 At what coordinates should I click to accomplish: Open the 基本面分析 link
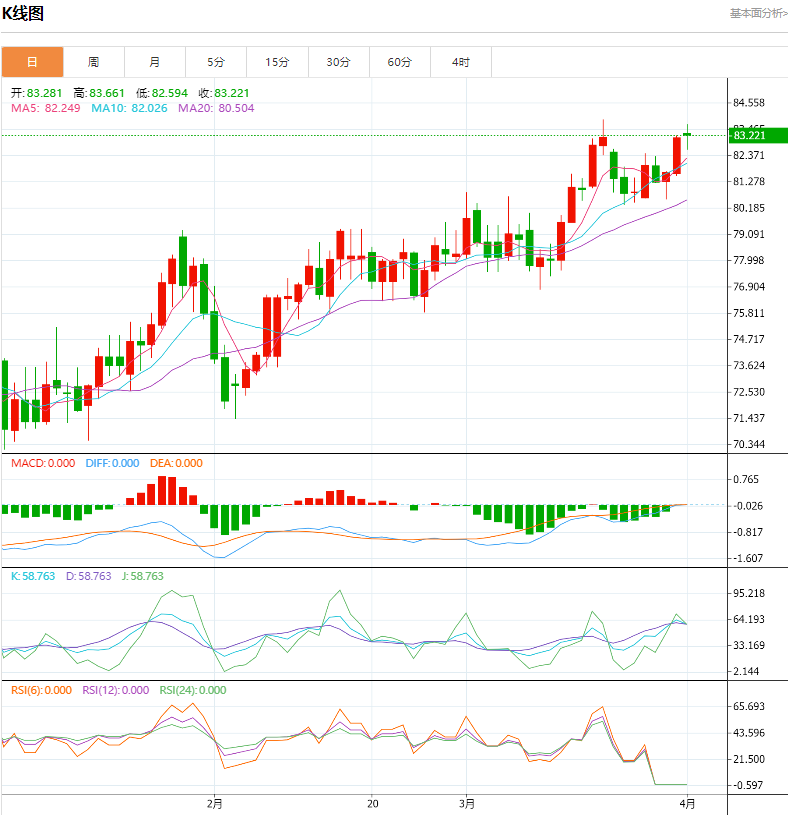point(757,13)
